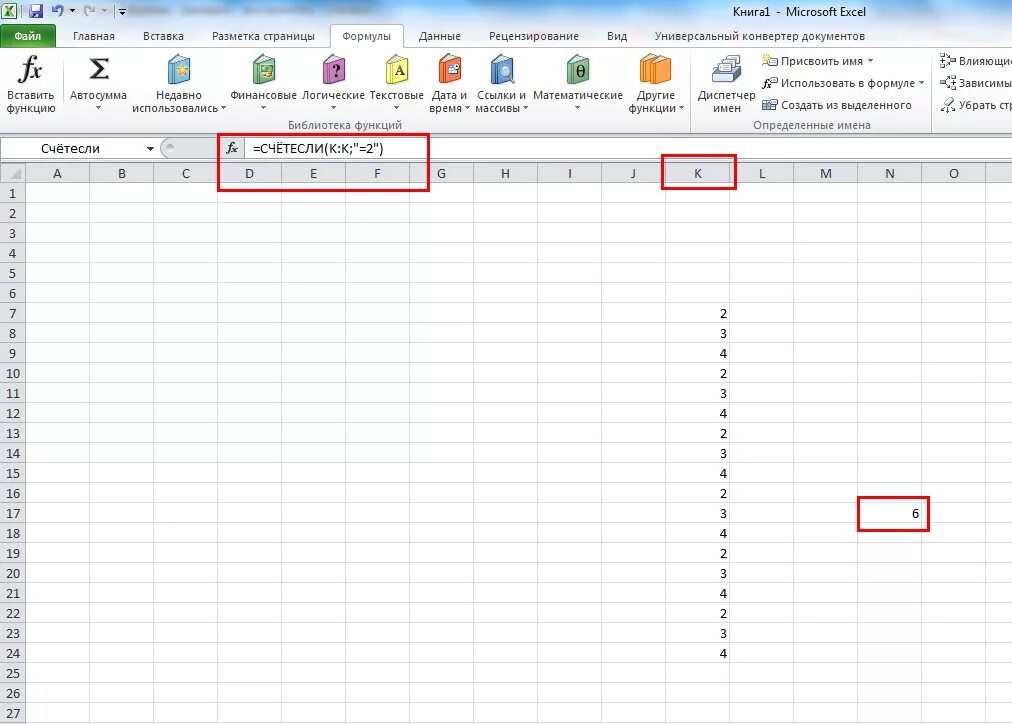Click Trace Dependents (Зависимые) button
The height and width of the screenshot is (724, 1012).
click(x=975, y=83)
